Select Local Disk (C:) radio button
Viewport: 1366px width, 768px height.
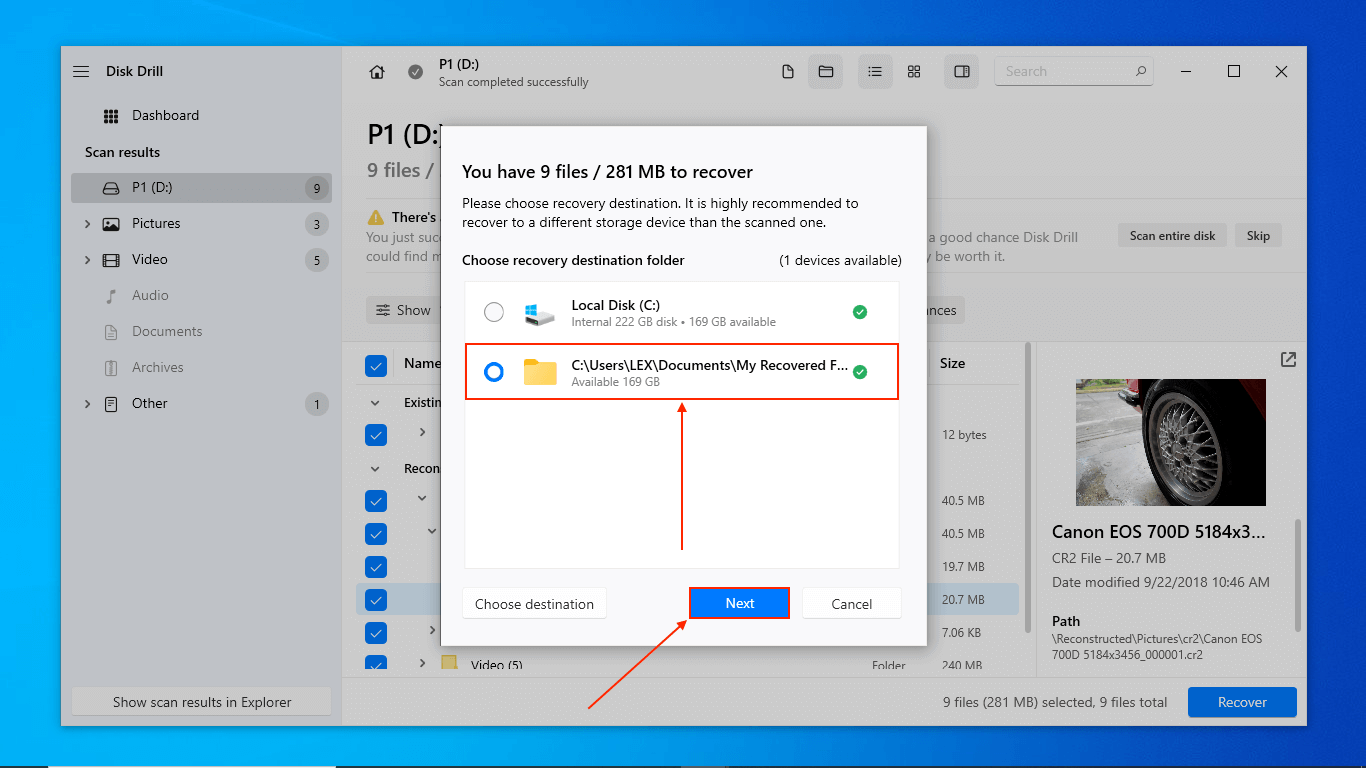pos(494,313)
